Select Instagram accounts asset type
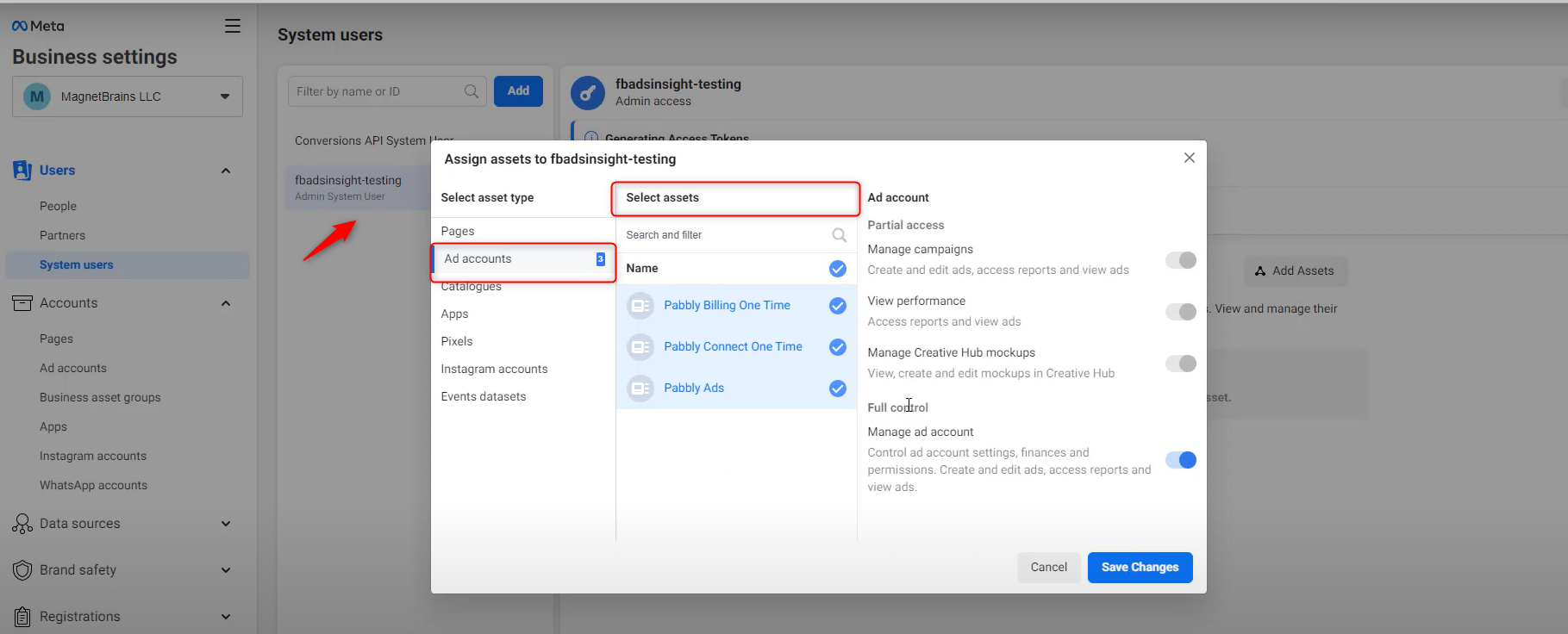Screen dimensions: 1568x634 point(494,369)
